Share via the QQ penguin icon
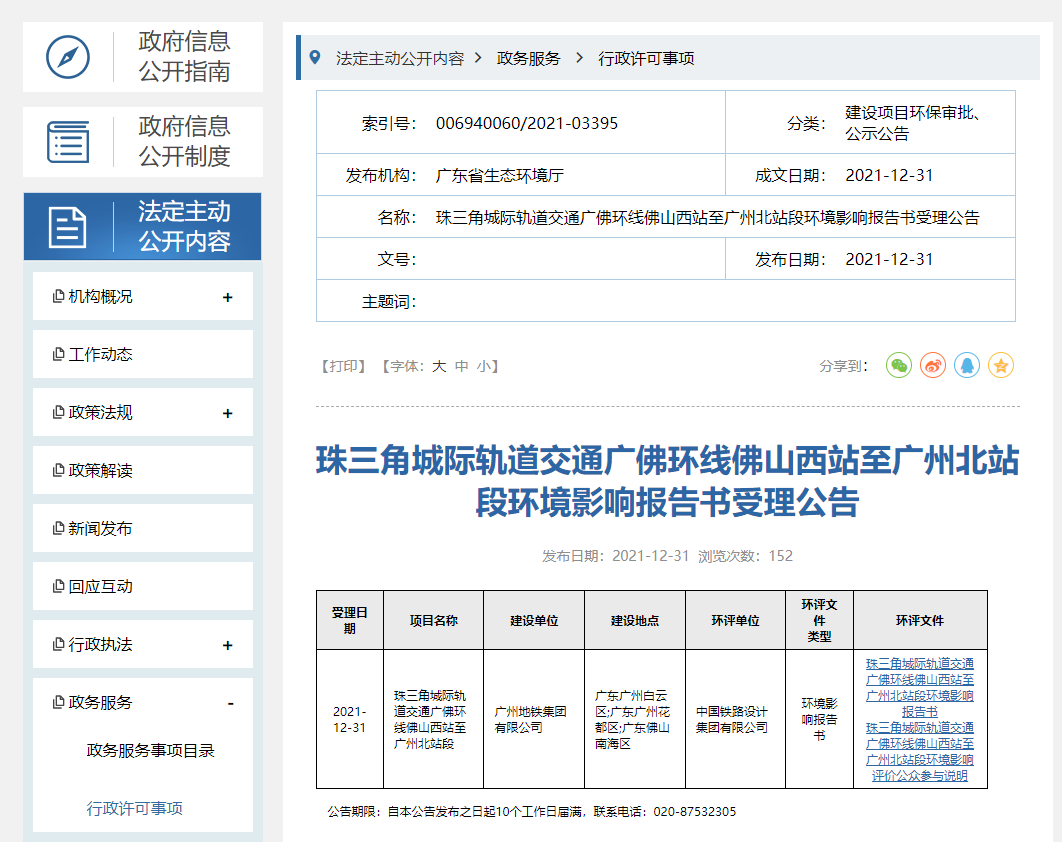 967,366
